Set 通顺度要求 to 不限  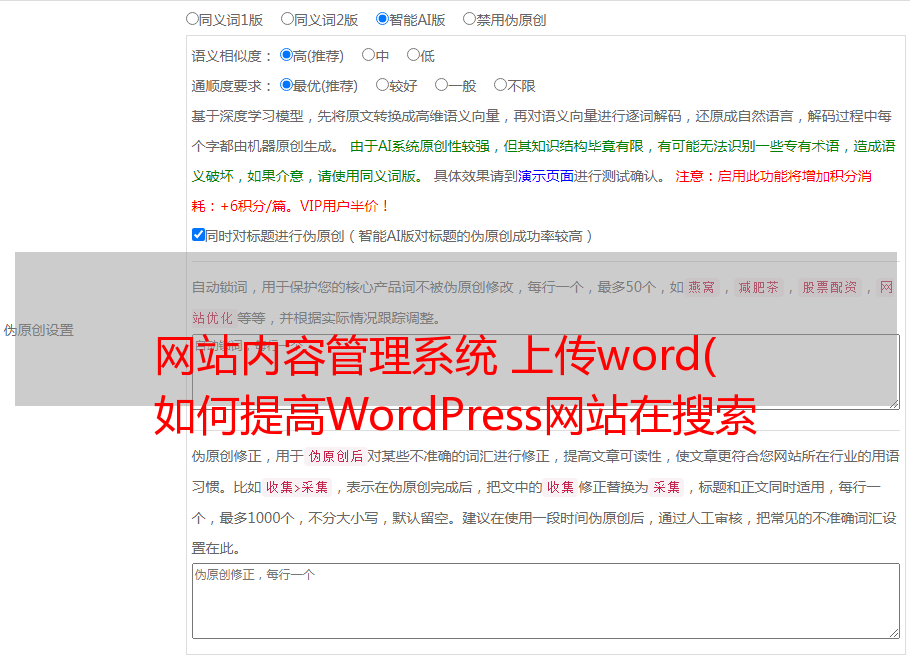(x=500, y=85)
